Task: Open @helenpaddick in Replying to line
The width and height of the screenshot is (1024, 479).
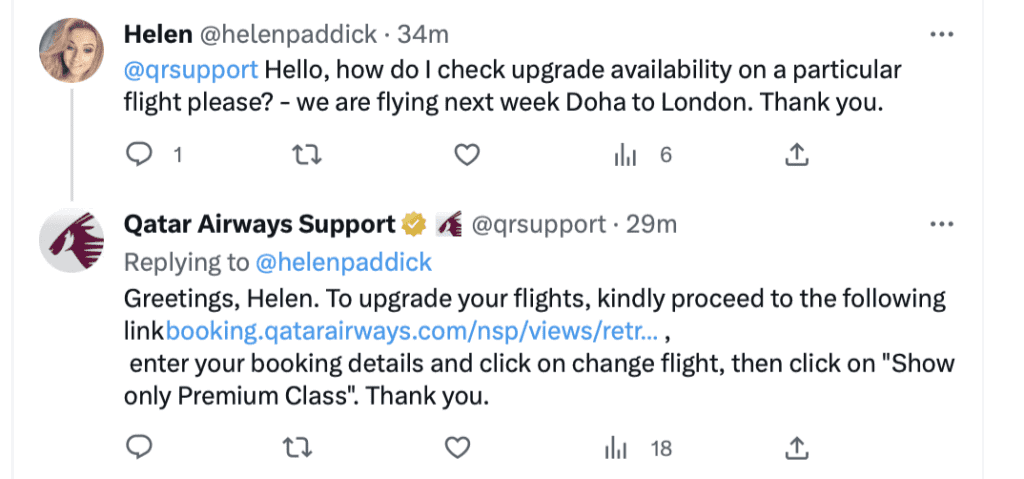Action: coord(344,263)
